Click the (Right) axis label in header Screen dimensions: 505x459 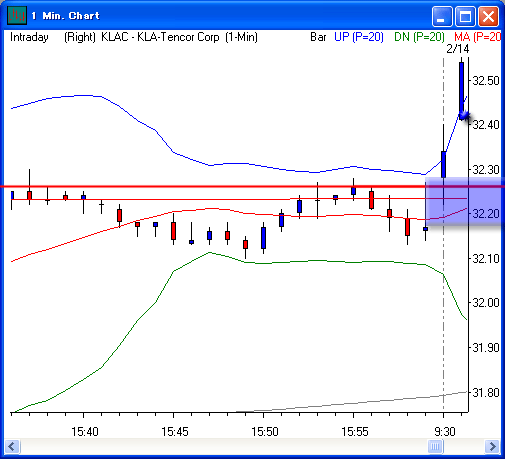point(80,37)
